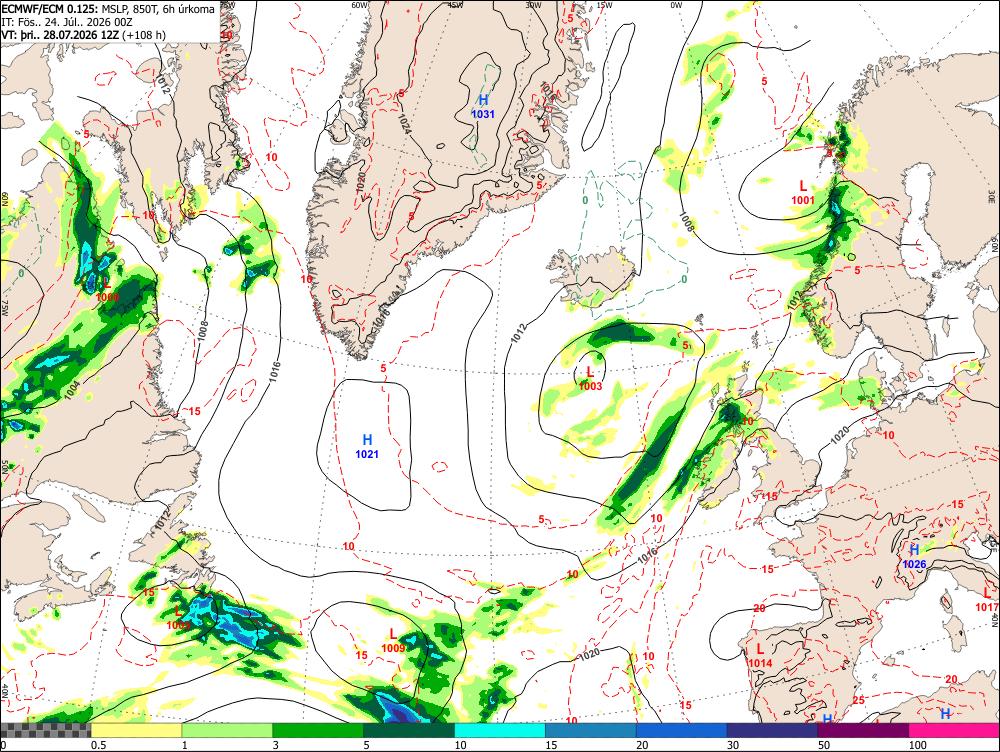The image size is (1000, 752).
Task: Click the legend value '0.5'
Action: [98, 745]
